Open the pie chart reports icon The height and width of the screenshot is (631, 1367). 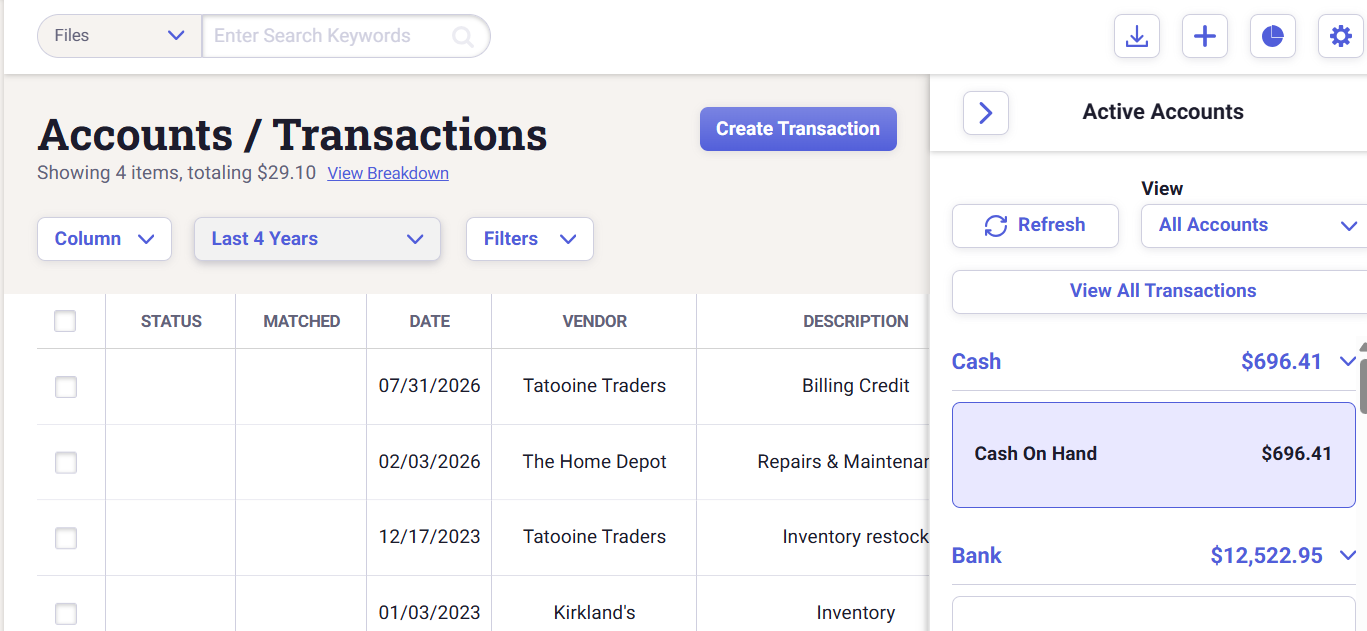[1273, 37]
